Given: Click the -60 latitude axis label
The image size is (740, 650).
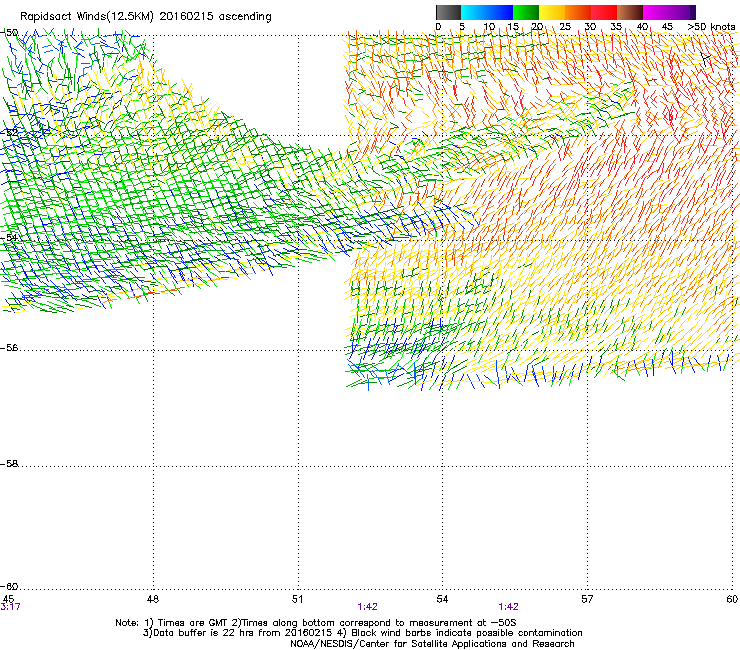Looking at the screenshot, I should coord(9,586).
